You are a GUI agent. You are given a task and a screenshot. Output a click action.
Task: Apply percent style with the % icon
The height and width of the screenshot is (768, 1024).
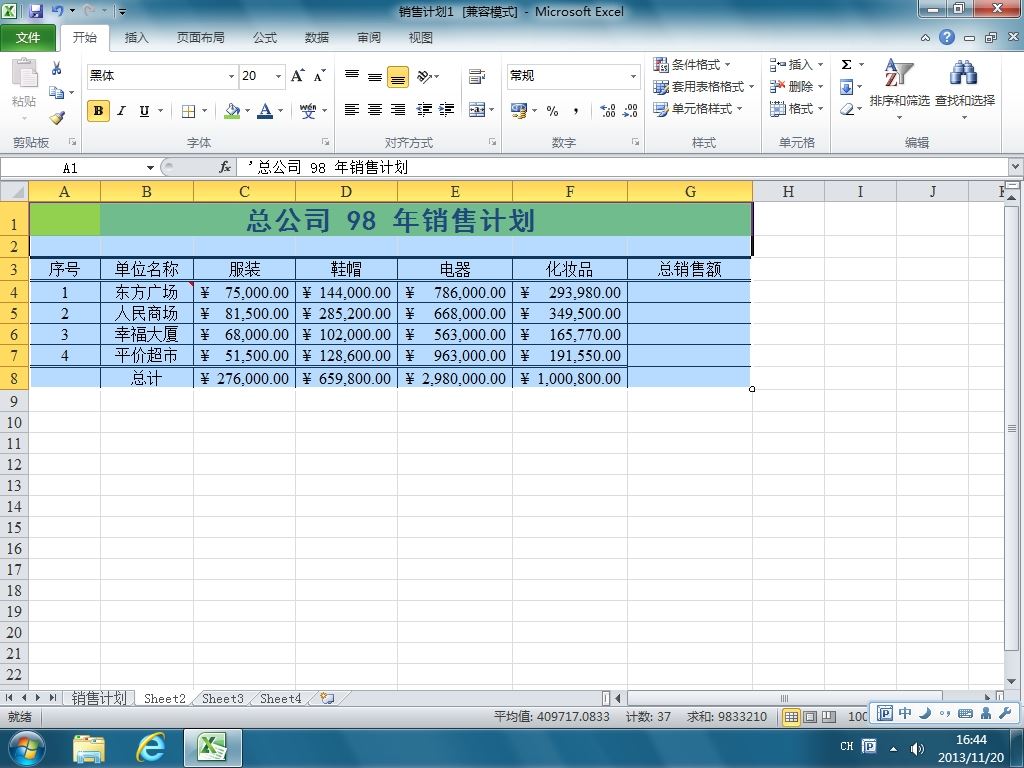point(552,111)
